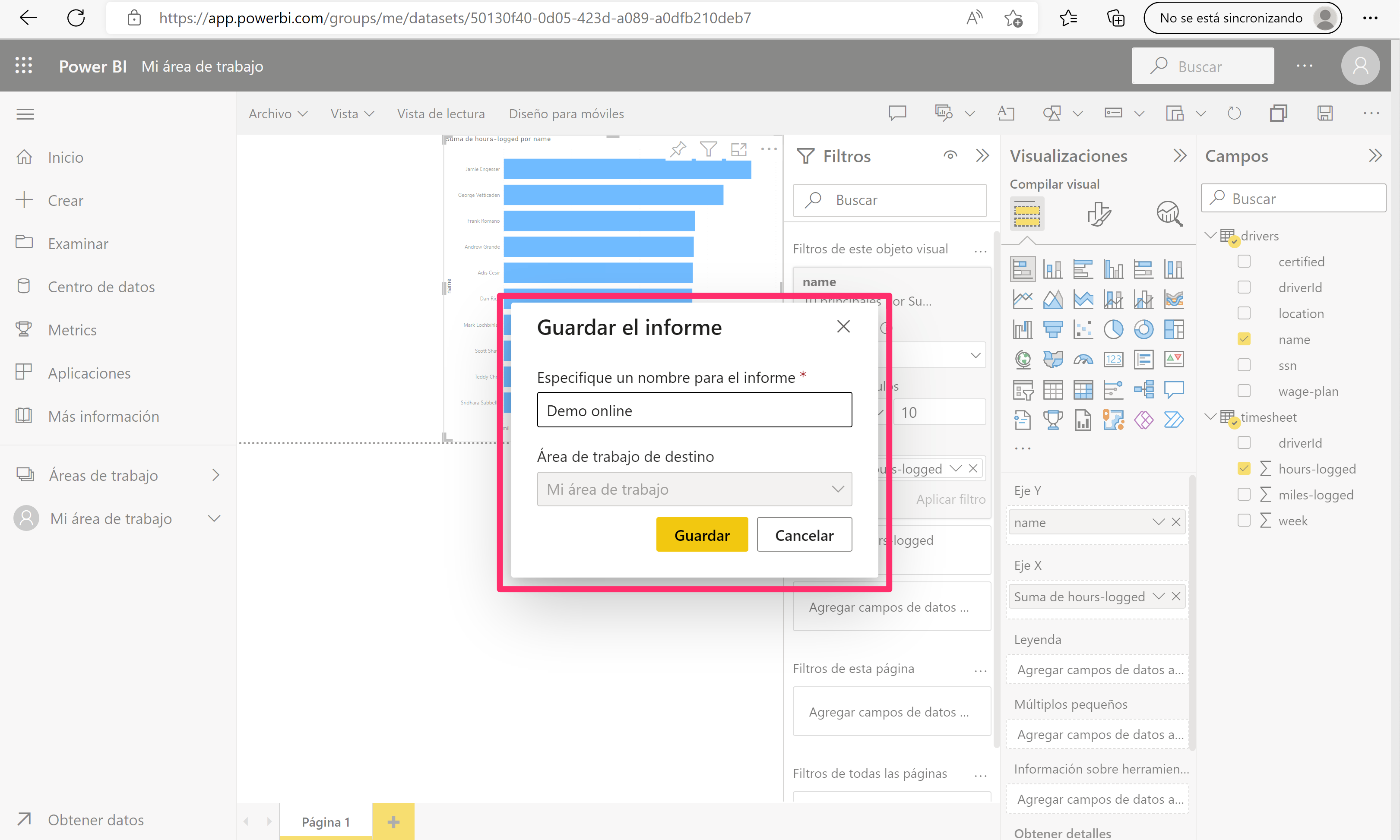This screenshot has height=840, width=1400.
Task: Open the Área de trabajo de destino dropdown
Action: click(694, 489)
